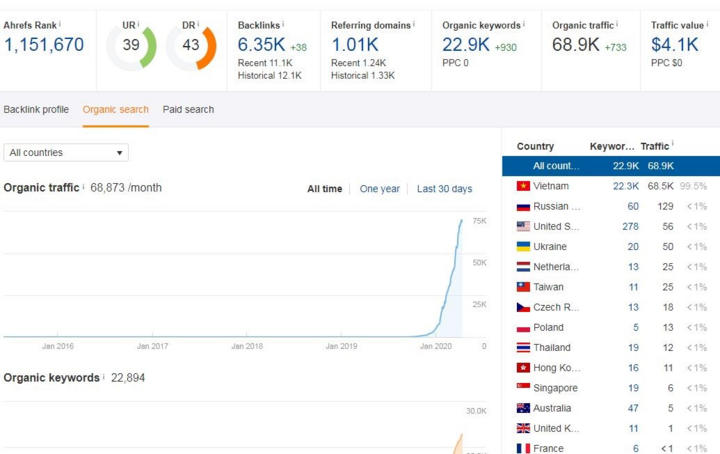The height and width of the screenshot is (454, 720).
Task: Open the 22.9K organic keywords value
Action: click(466, 45)
